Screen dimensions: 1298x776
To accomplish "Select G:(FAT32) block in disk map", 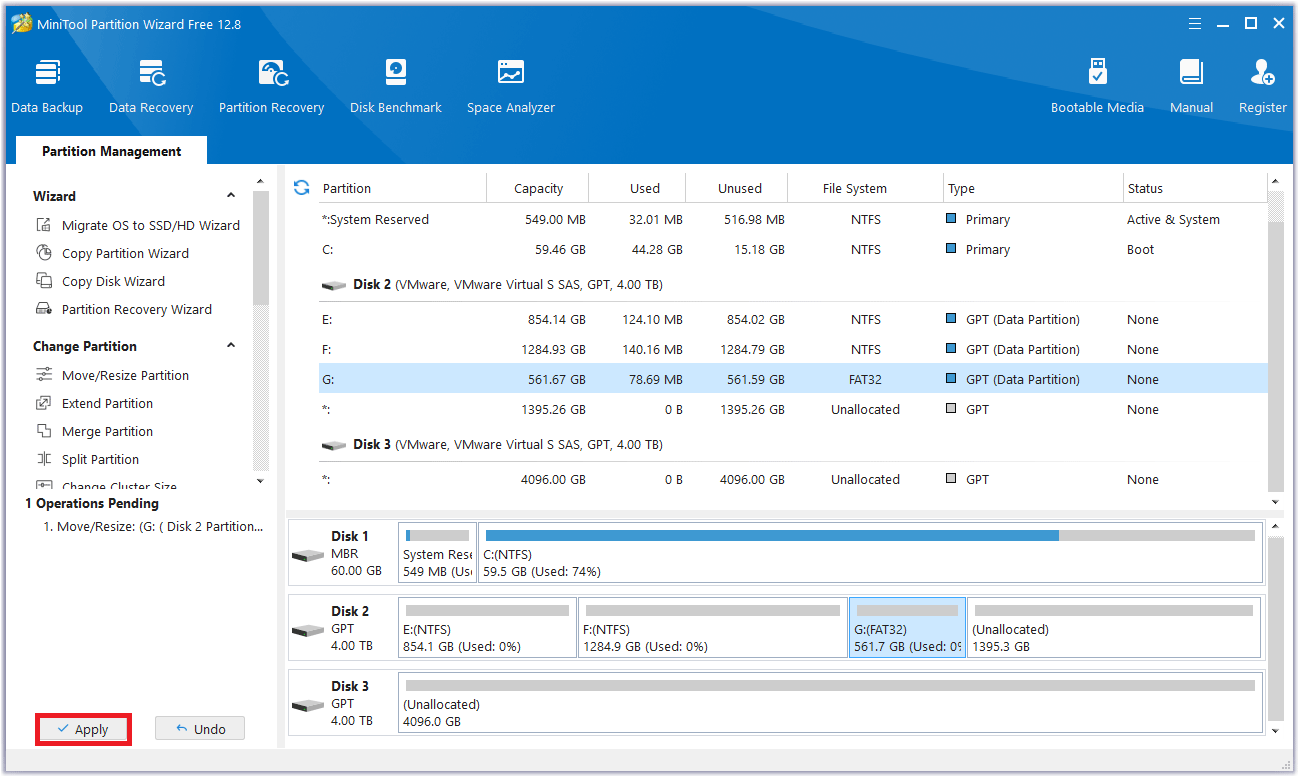I will click(x=908, y=628).
